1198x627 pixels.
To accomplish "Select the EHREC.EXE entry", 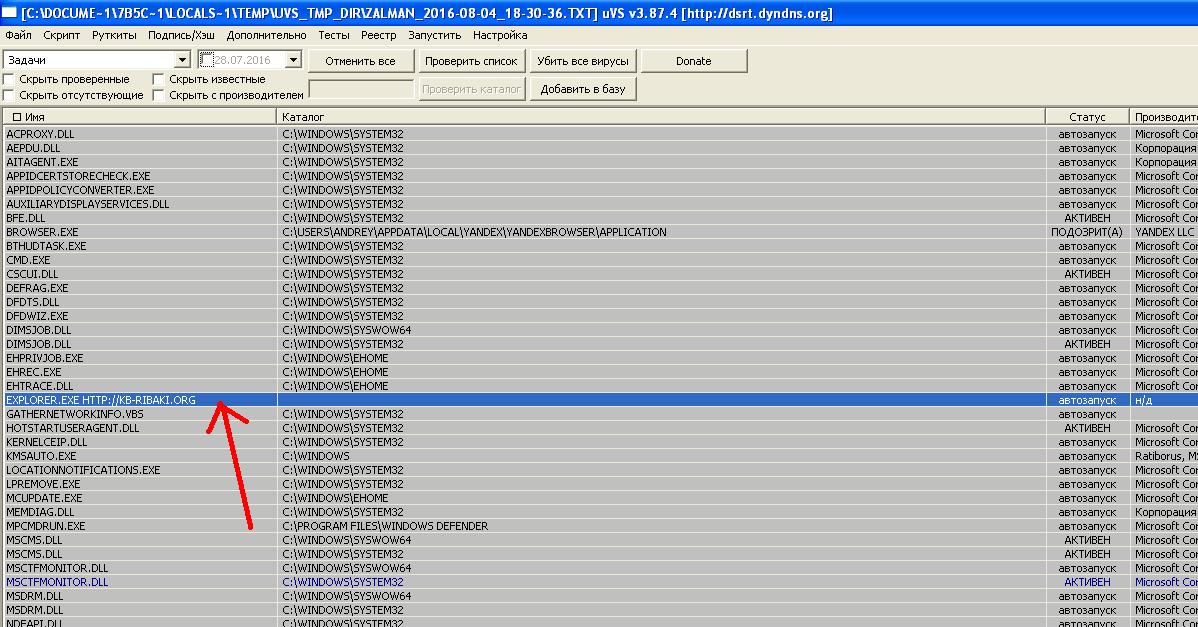I will coord(34,372).
